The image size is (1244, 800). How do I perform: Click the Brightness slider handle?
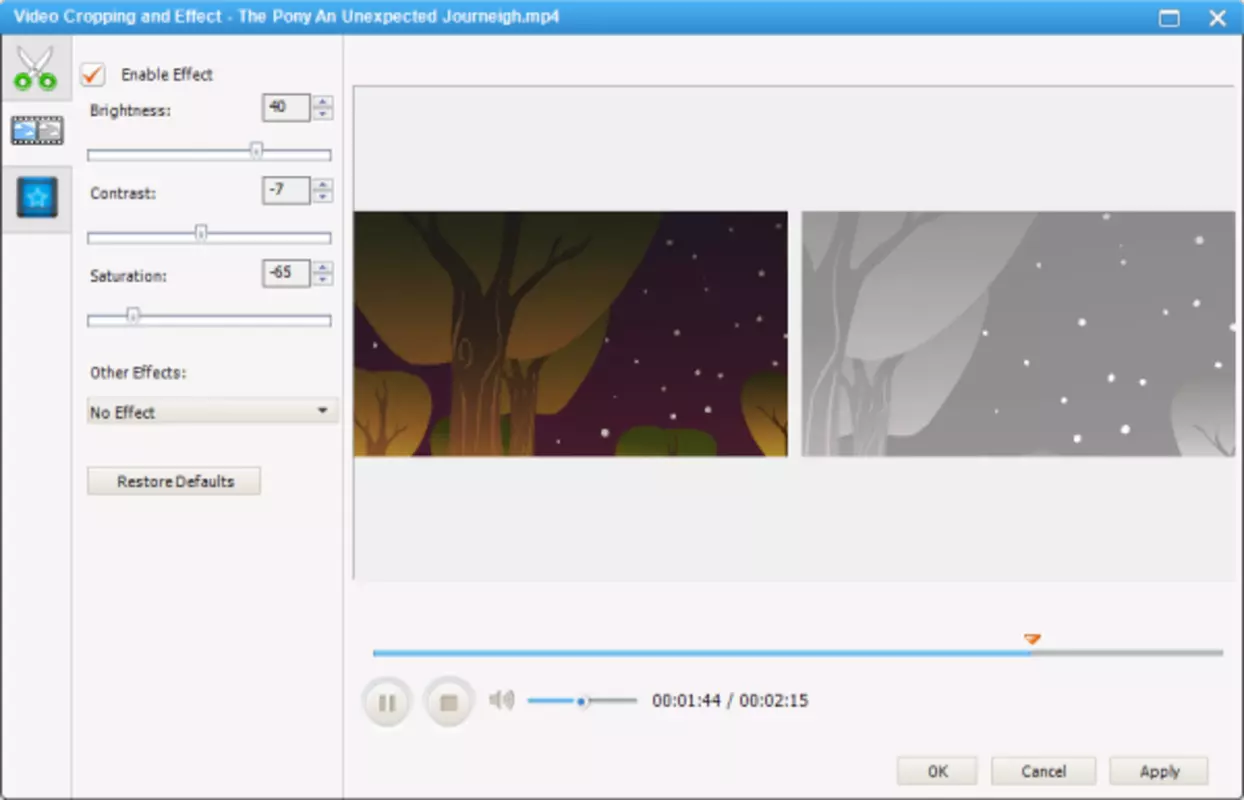click(x=256, y=151)
